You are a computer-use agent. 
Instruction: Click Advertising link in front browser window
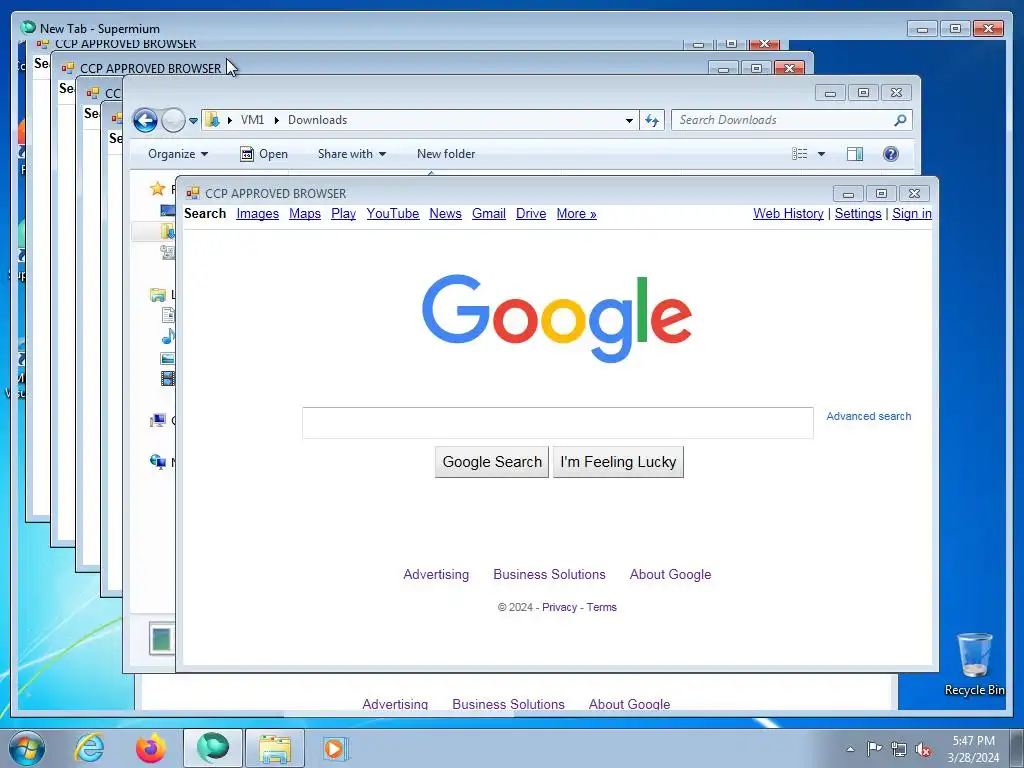(x=436, y=575)
